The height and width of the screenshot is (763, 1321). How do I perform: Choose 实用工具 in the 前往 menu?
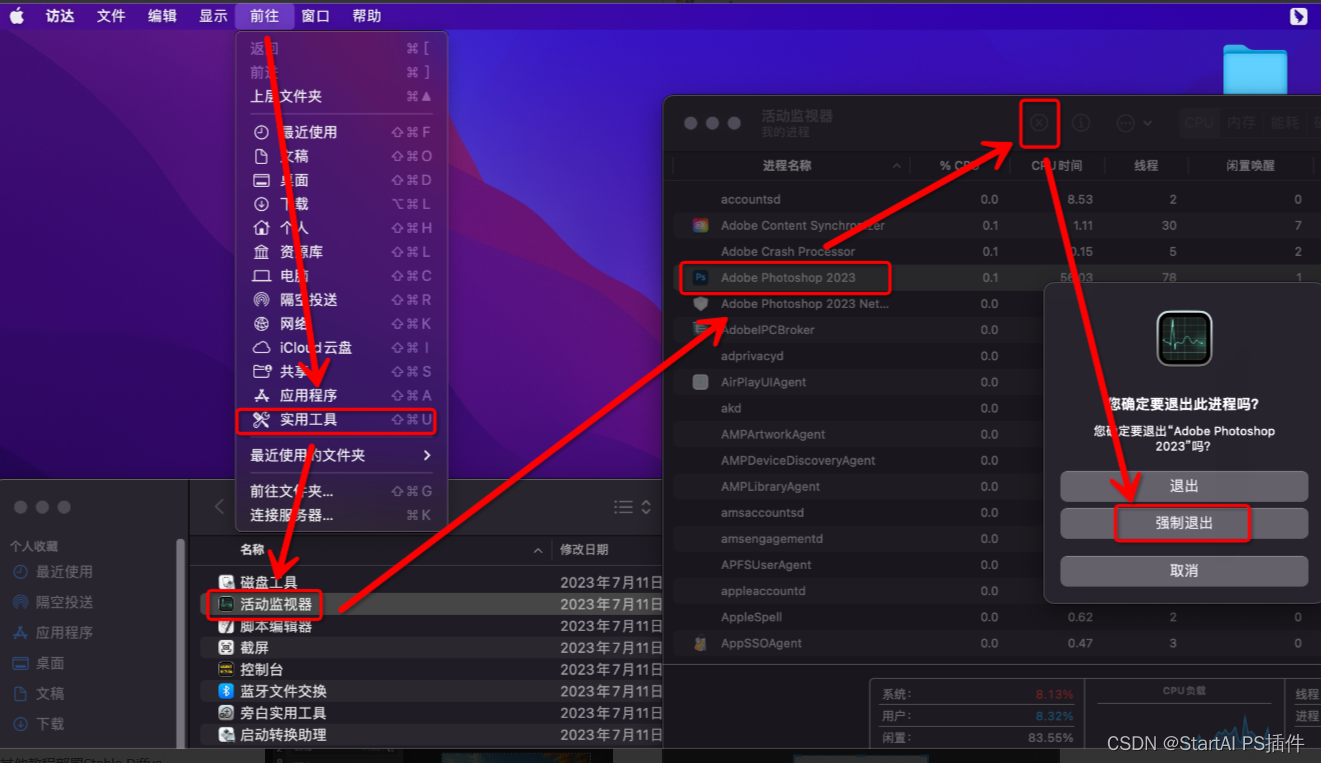pyautogui.click(x=341, y=420)
